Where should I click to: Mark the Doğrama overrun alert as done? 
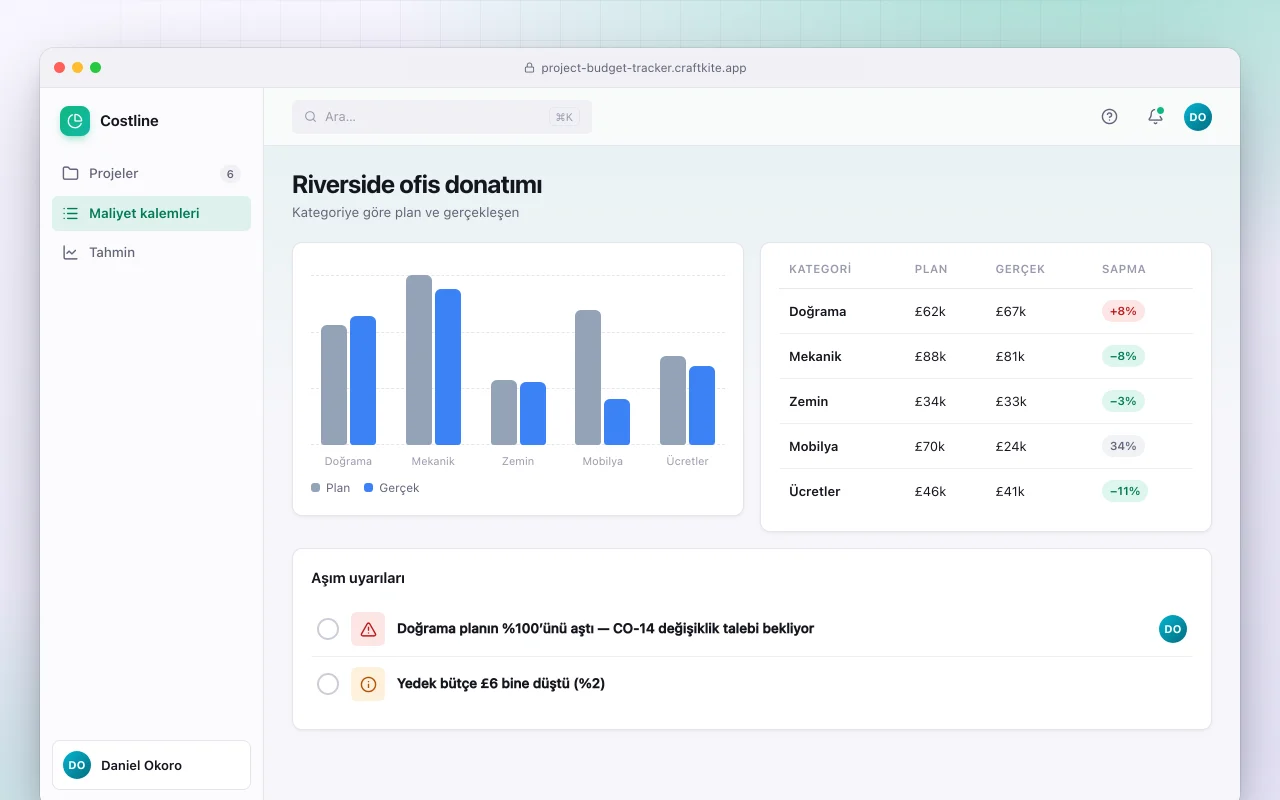(328, 629)
